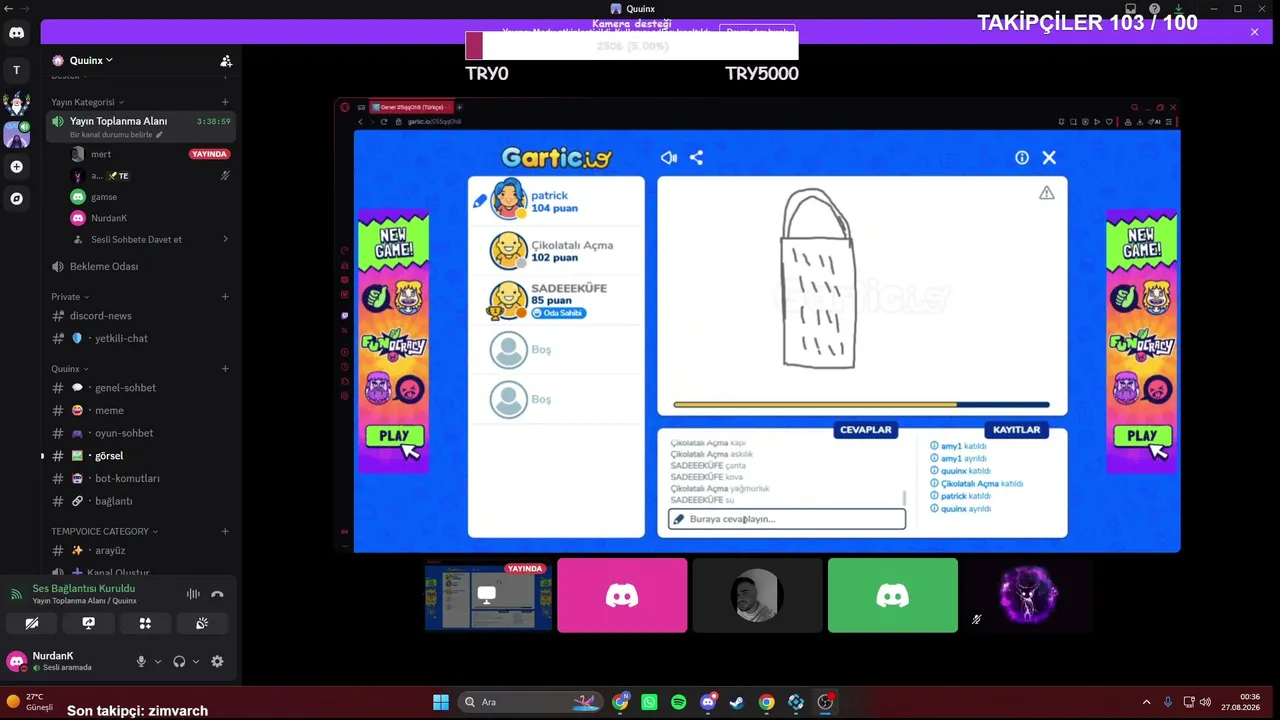The image size is (1280, 720).
Task: Disconnect from the voice call
Action: point(217,594)
